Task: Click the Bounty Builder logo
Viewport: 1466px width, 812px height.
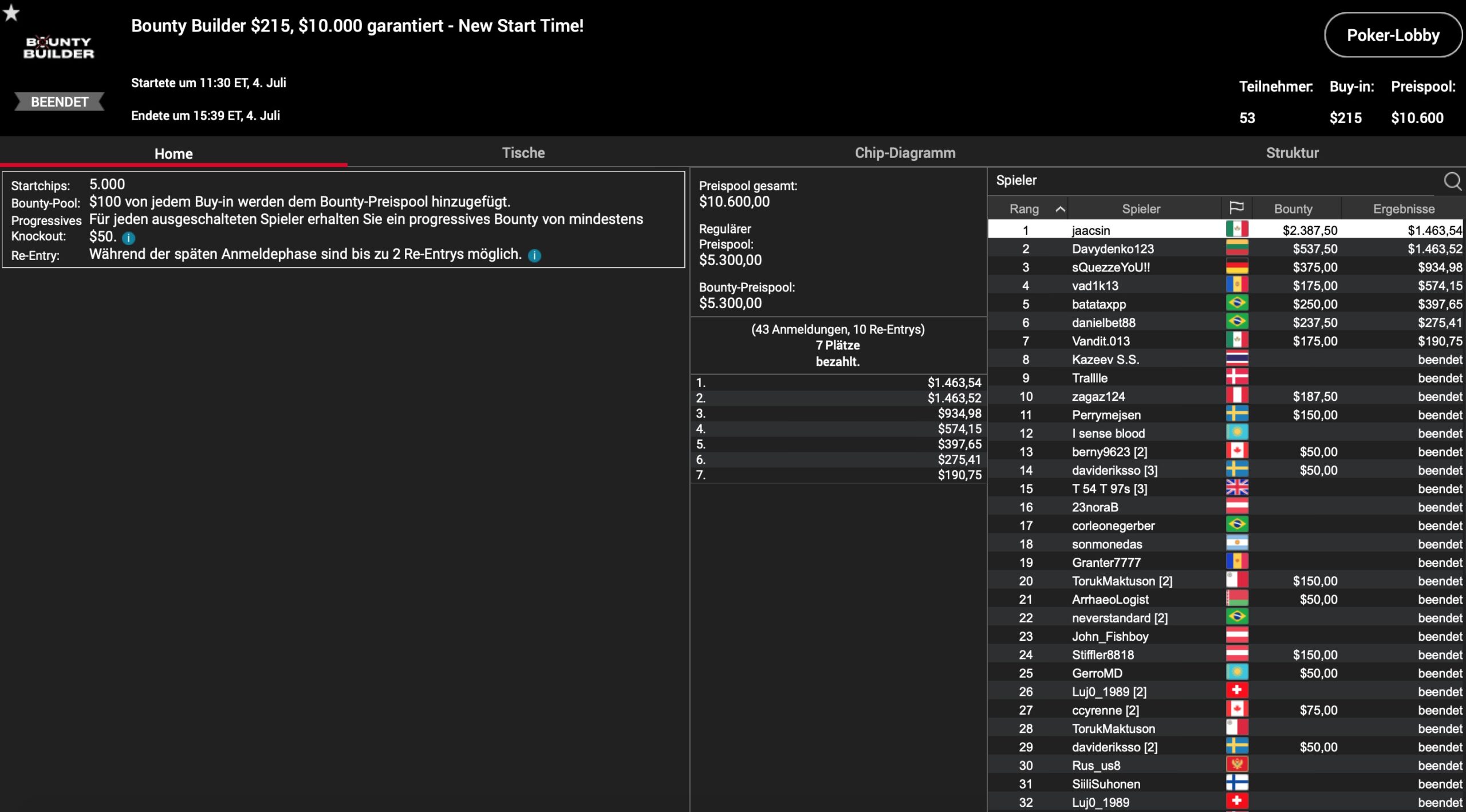Action: (x=58, y=48)
